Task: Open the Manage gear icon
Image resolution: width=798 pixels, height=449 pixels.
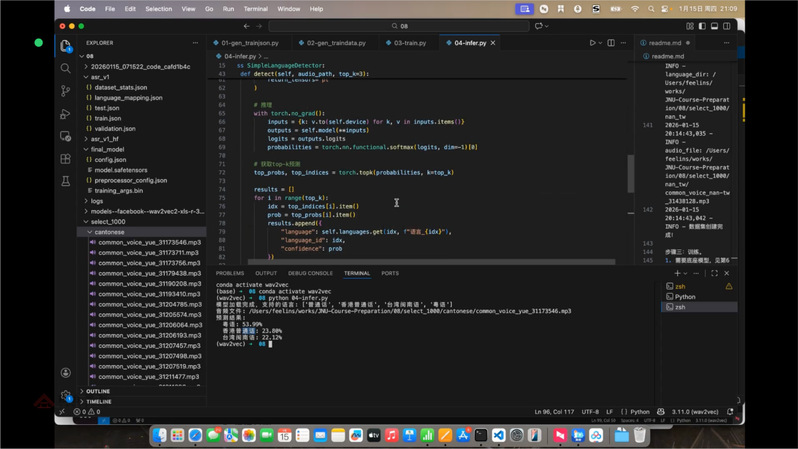Action: [66, 394]
